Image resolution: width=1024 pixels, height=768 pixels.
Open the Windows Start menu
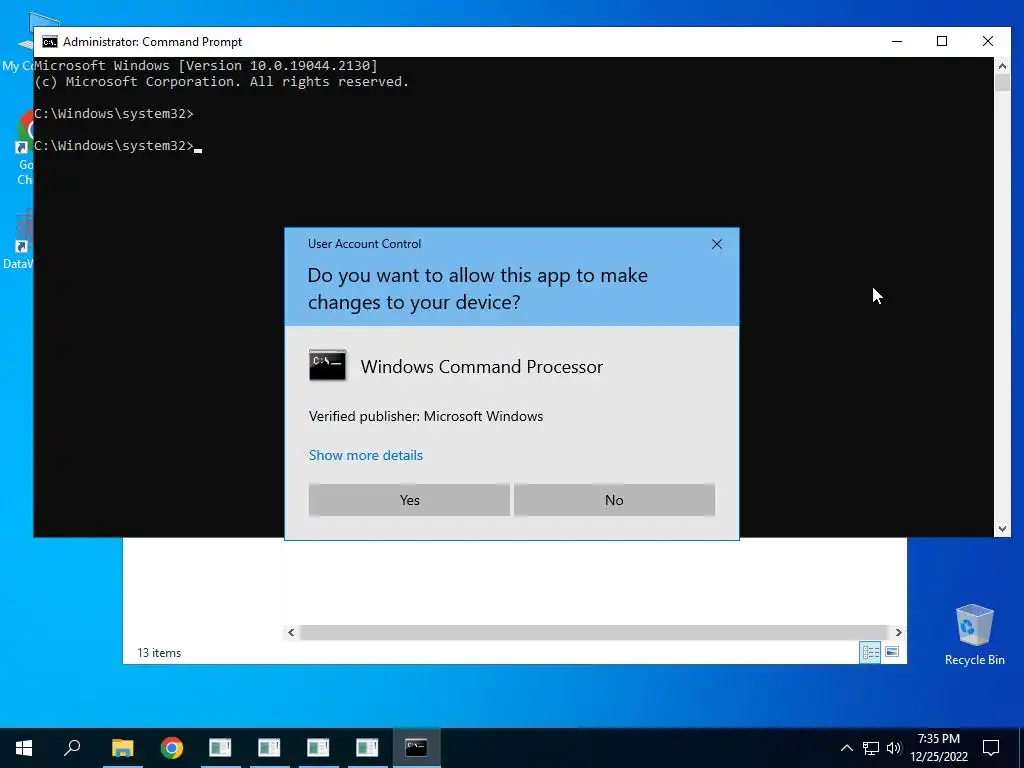pyautogui.click(x=24, y=748)
